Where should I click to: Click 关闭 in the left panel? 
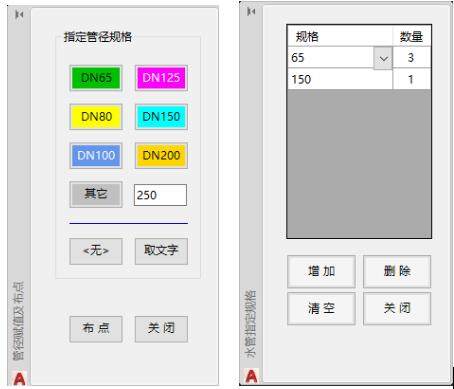(x=161, y=329)
